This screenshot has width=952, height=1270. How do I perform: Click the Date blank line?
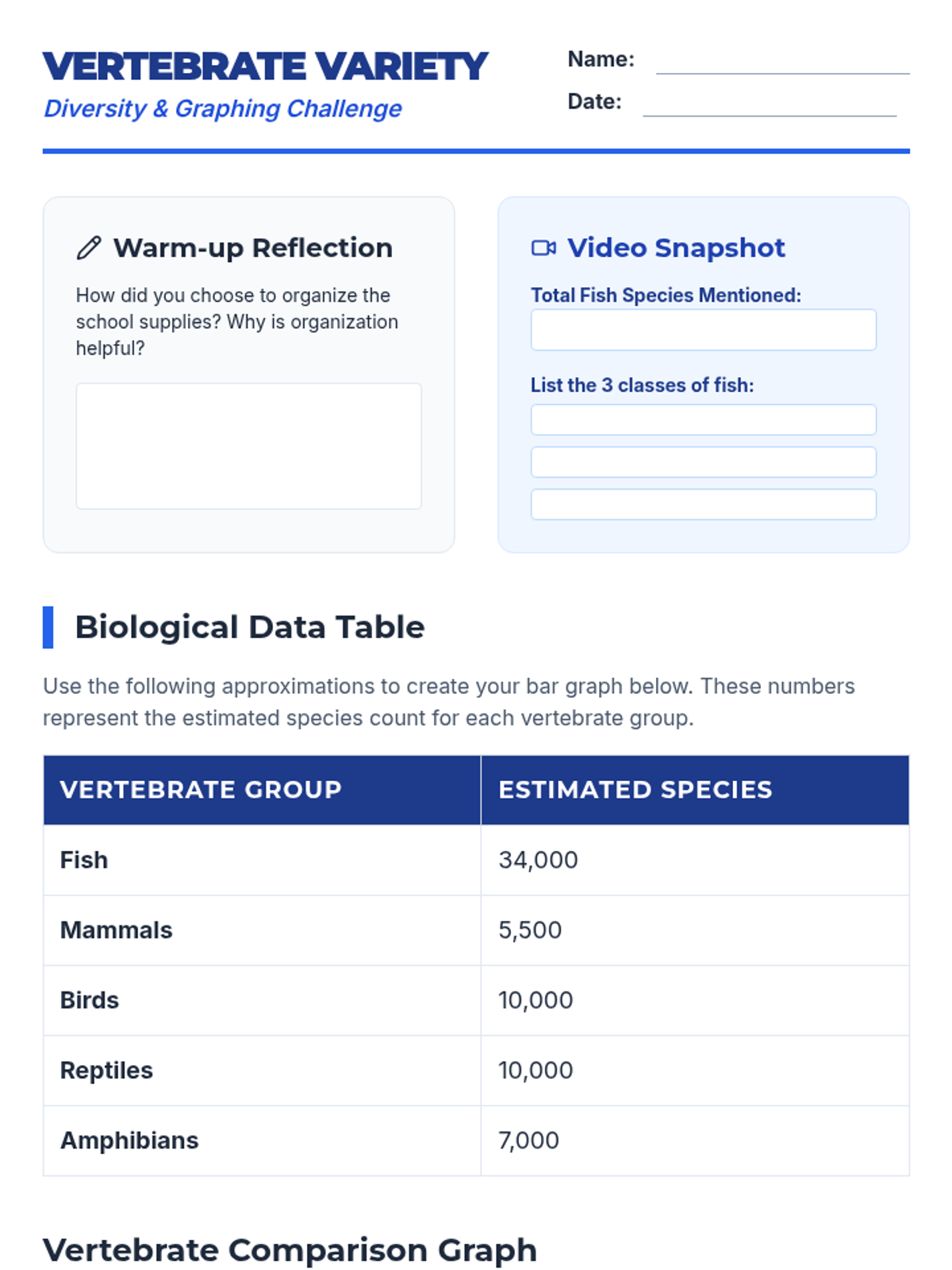[769, 106]
